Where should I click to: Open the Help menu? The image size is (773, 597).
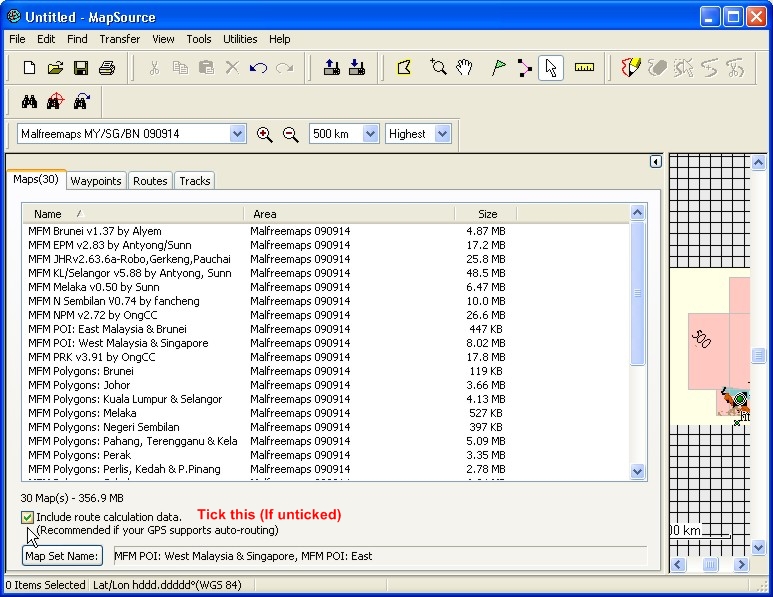(280, 39)
